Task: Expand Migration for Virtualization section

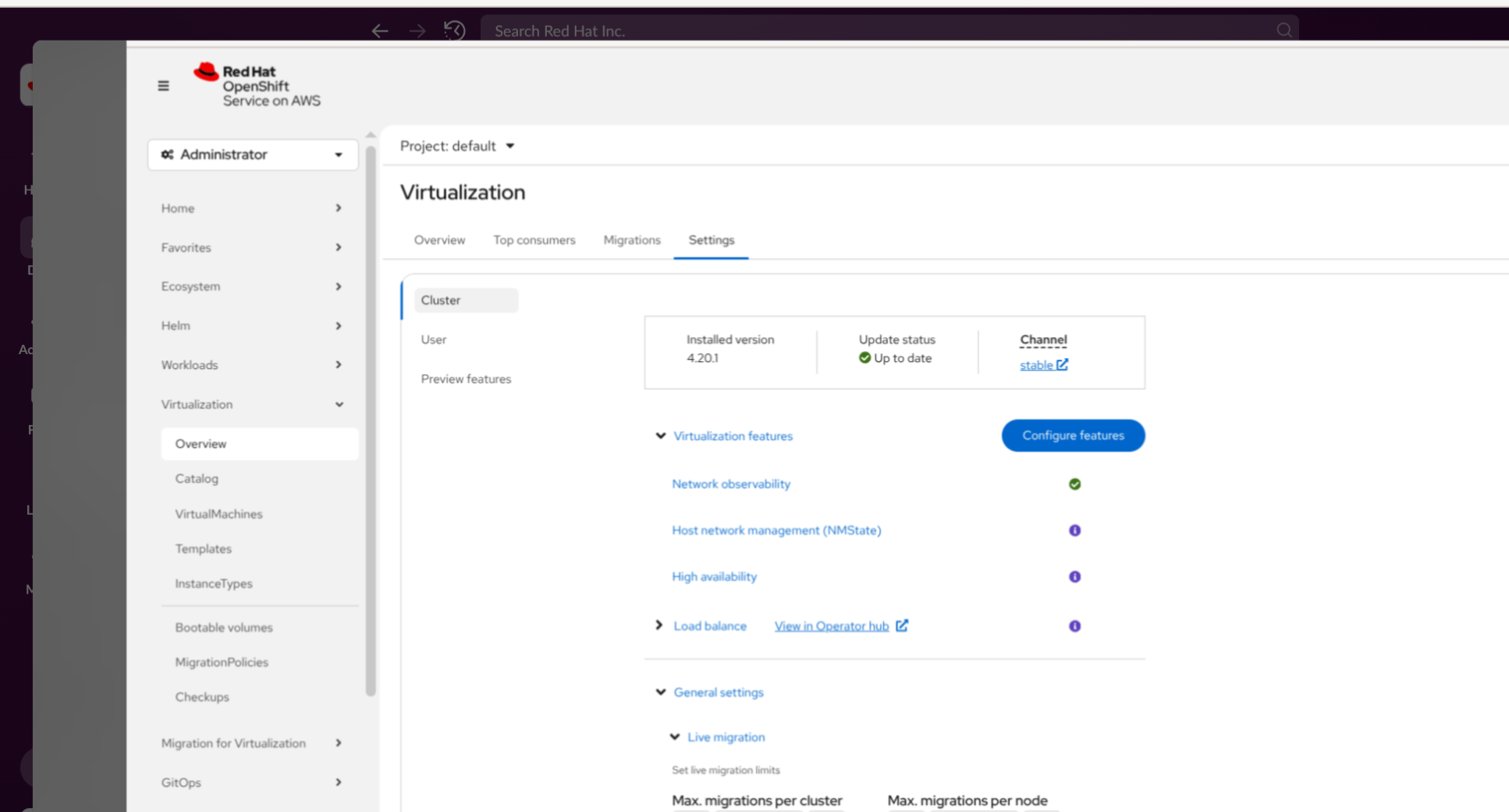Action: (252, 743)
